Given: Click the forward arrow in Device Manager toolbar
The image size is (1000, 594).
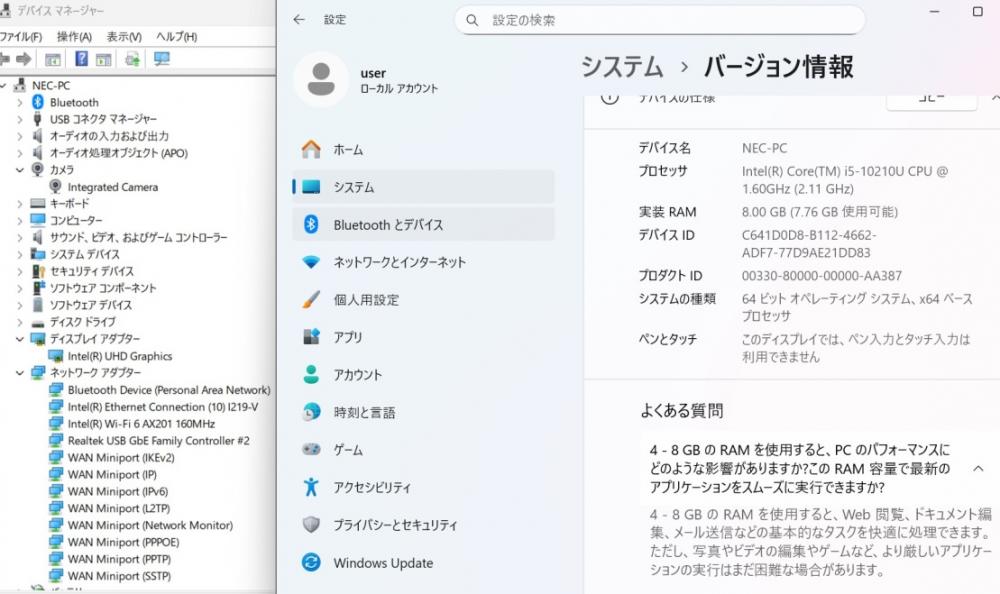Looking at the screenshot, I should click(x=24, y=60).
